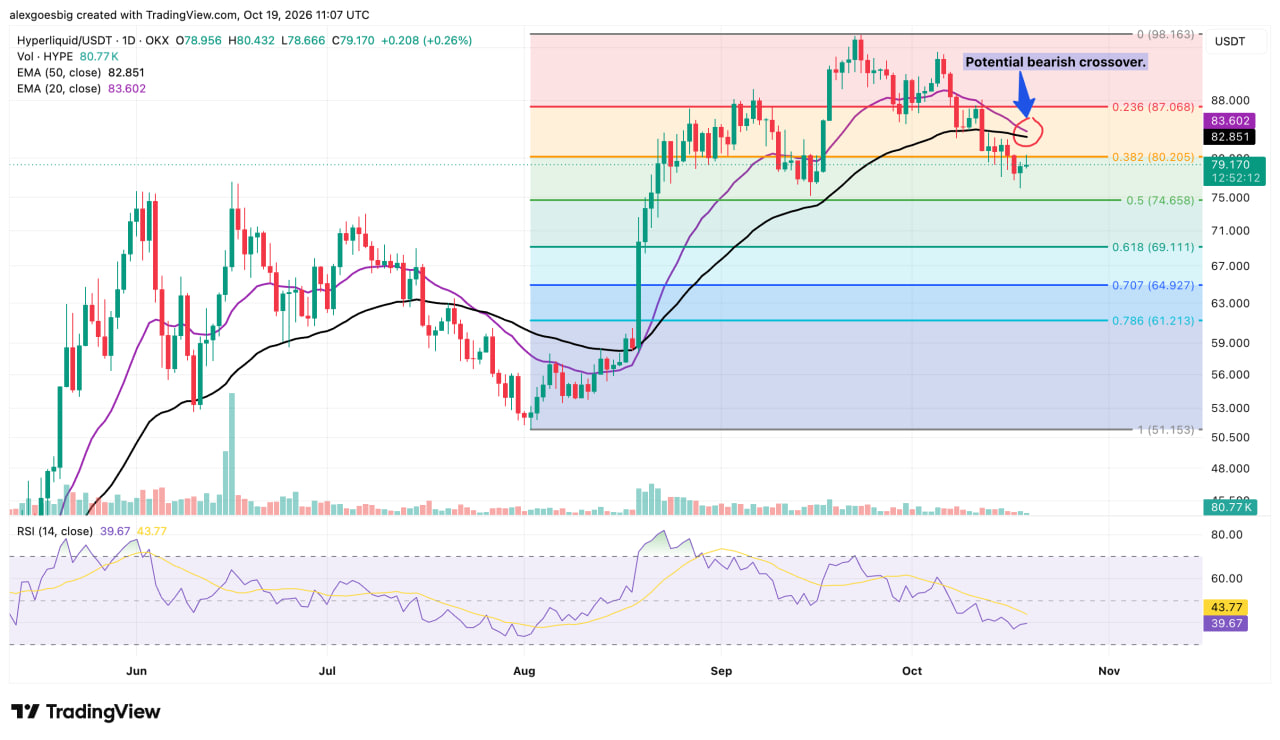1280x740 pixels.
Task: Click the USDT currency label on price axis
Action: [x=1229, y=41]
